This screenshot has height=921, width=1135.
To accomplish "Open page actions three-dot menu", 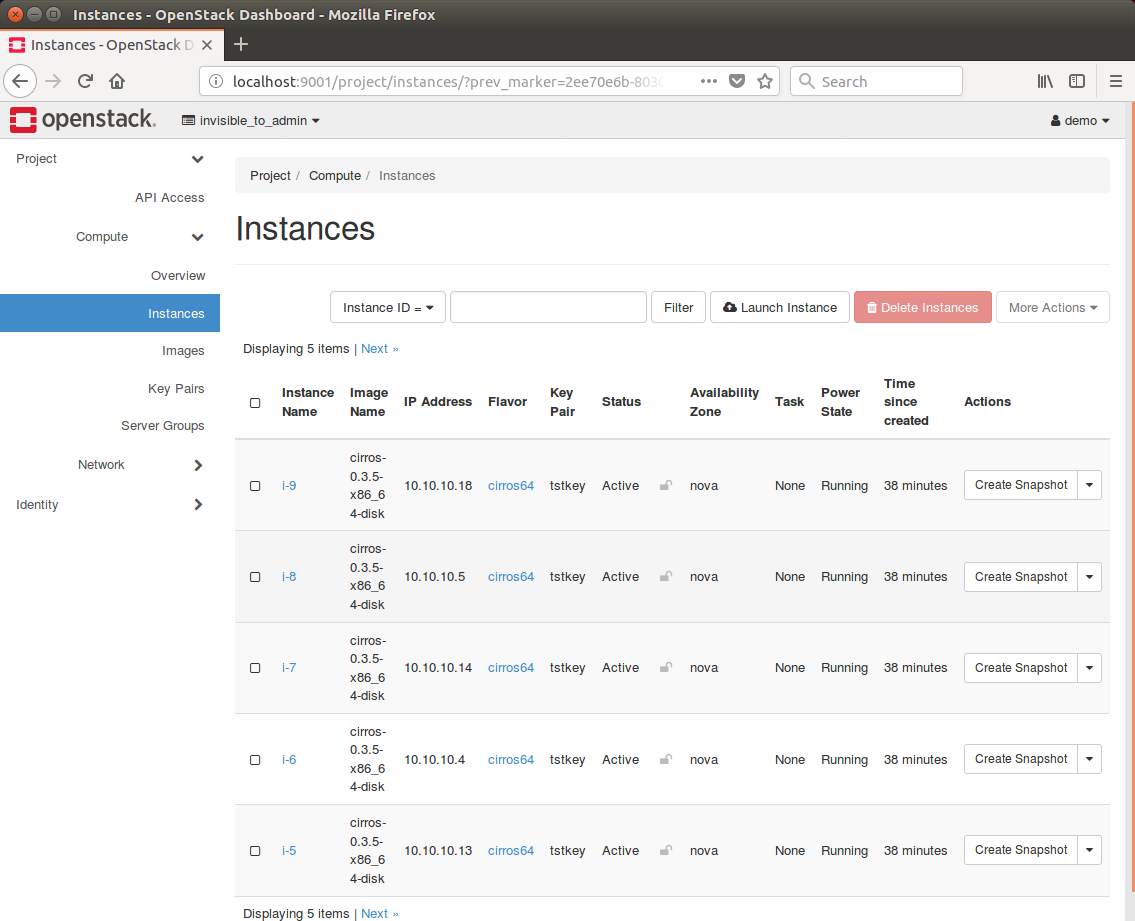I will click(x=709, y=81).
